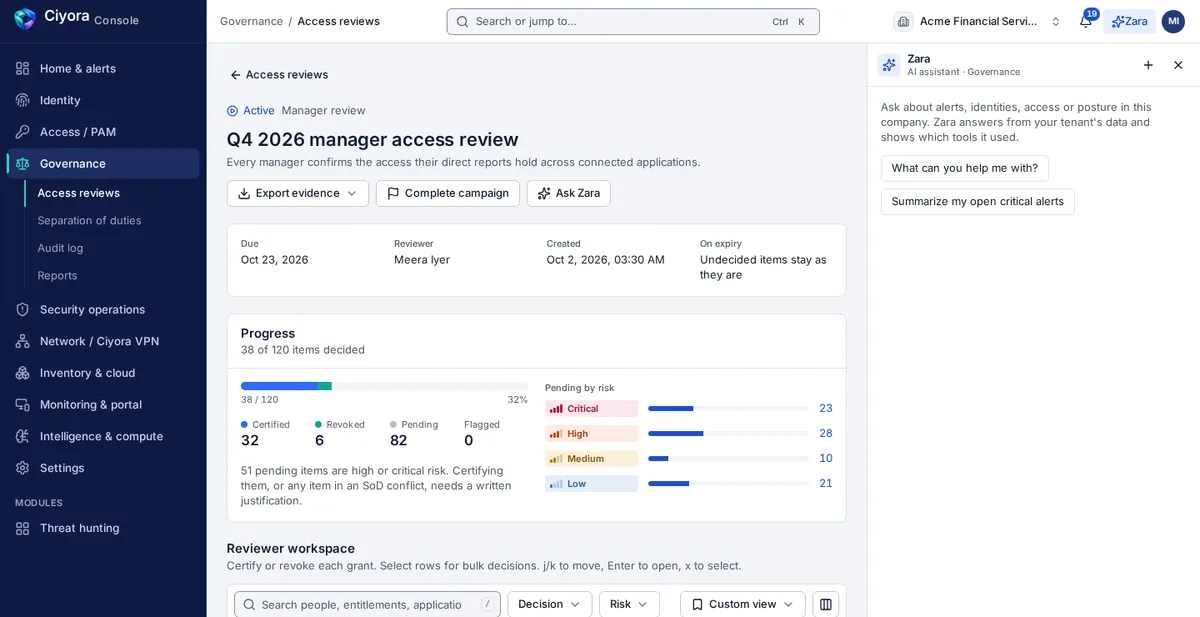Image resolution: width=1200 pixels, height=617 pixels.
Task: Click the Pending count 82
Action: click(399, 440)
